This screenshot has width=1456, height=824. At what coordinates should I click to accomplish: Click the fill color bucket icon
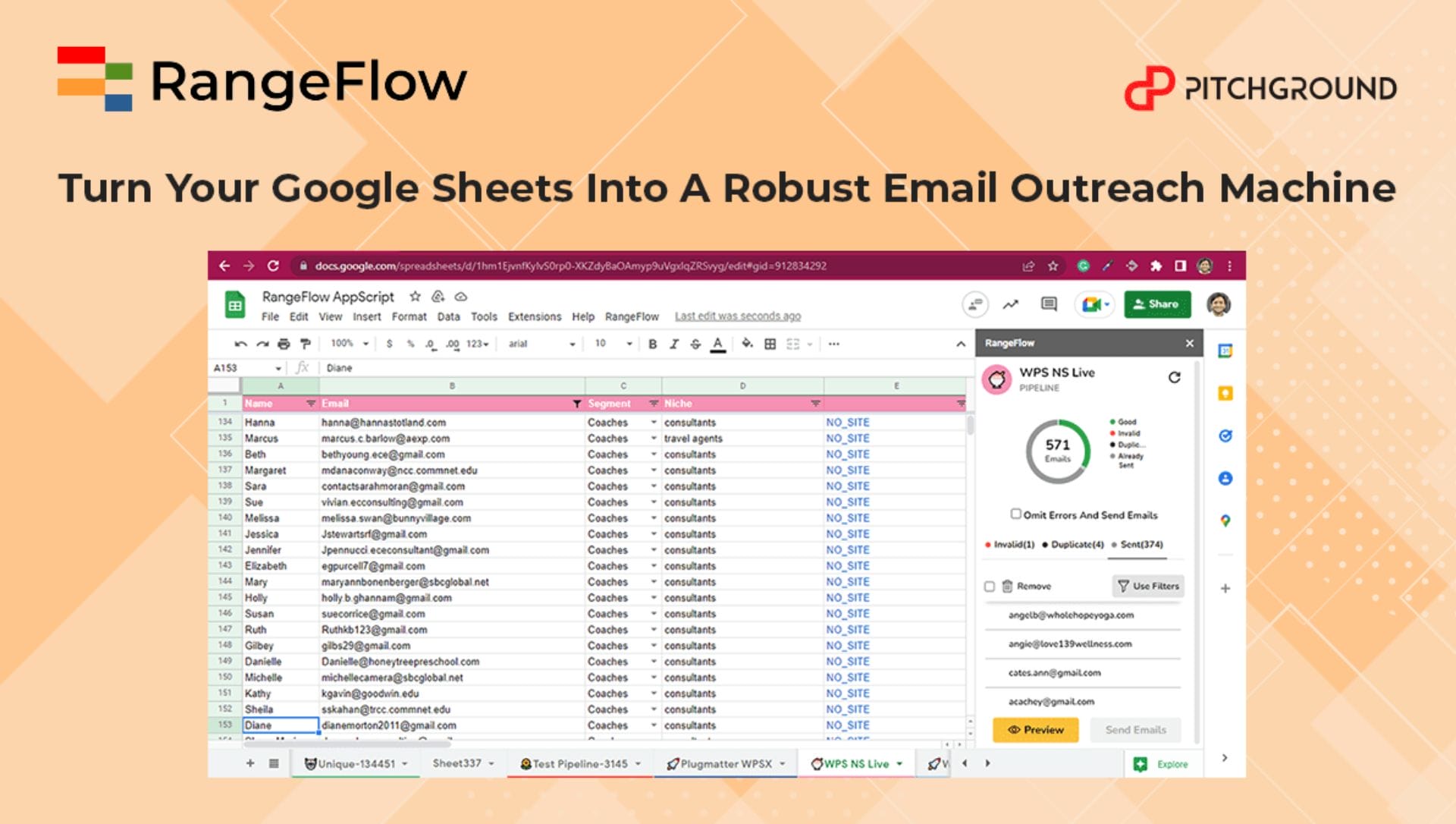[x=747, y=344]
